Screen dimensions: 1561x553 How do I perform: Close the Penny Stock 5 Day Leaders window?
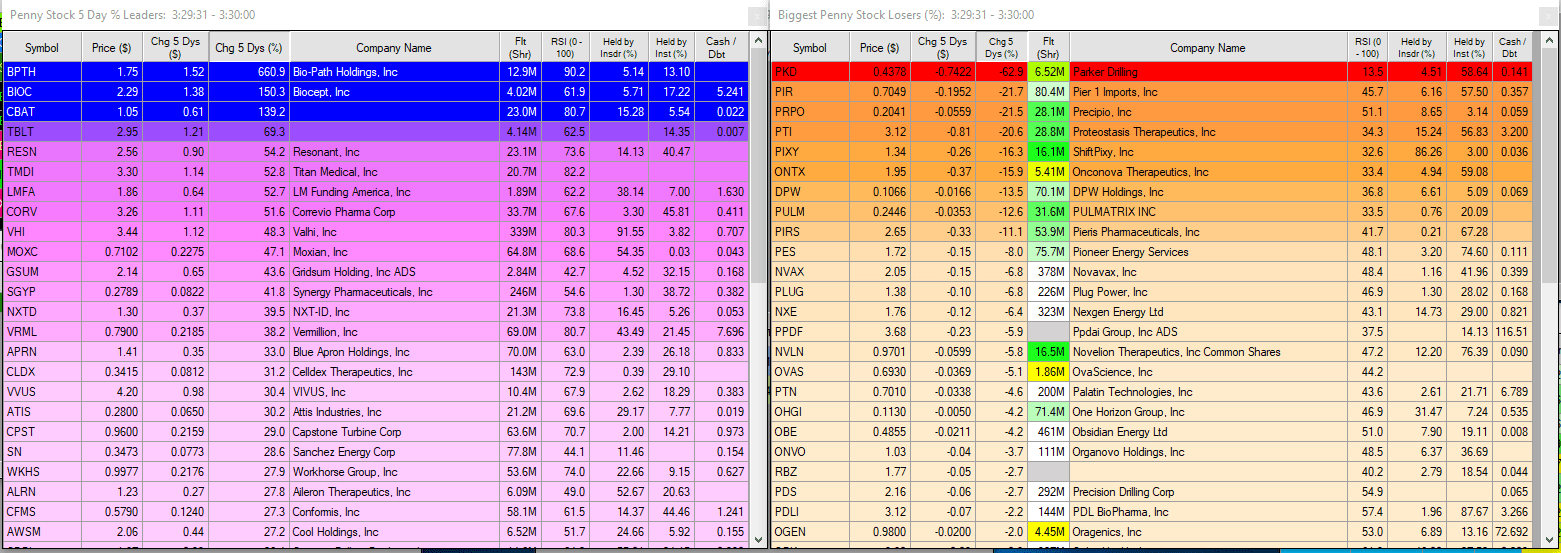(756, 14)
